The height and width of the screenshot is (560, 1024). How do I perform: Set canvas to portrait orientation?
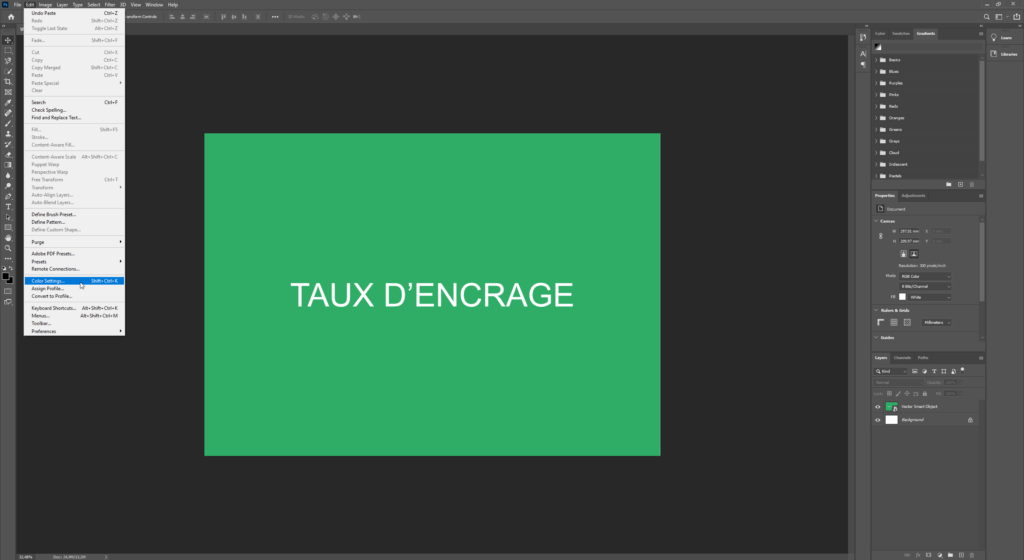coord(904,254)
